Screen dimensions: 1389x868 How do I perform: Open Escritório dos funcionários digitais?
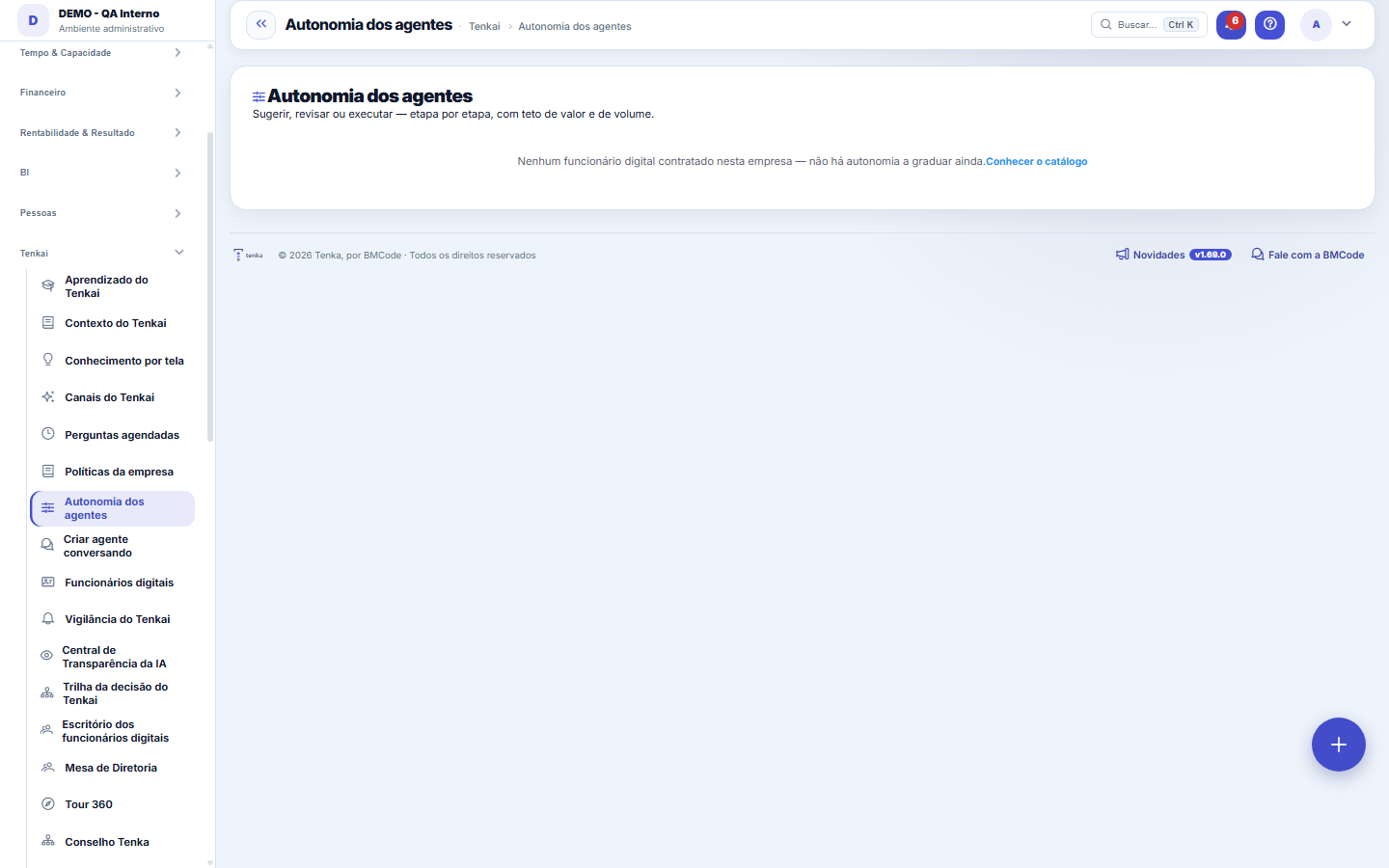pos(113,731)
